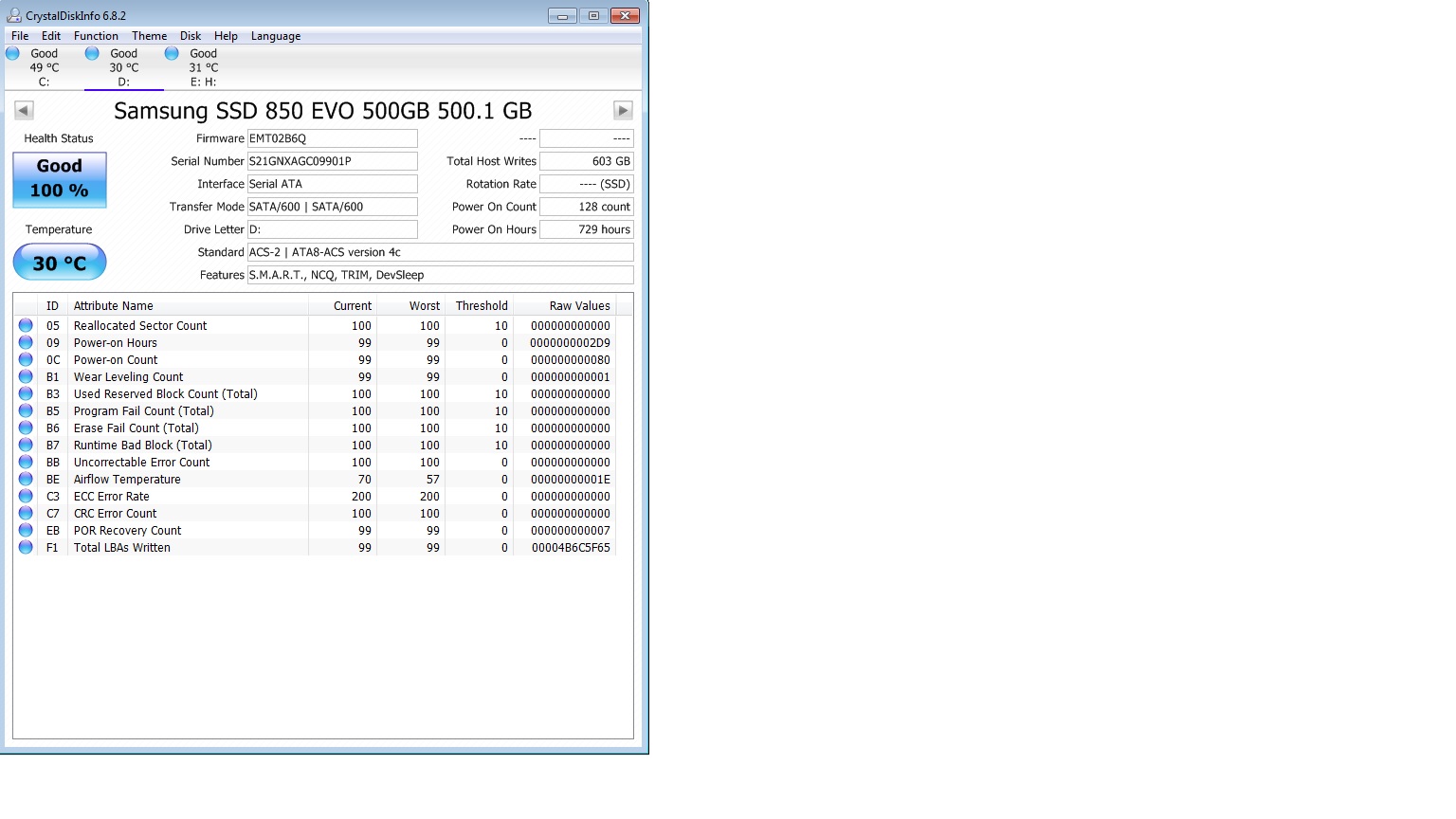Click status icon of Reallocated Sector Count row

[x=26, y=325]
